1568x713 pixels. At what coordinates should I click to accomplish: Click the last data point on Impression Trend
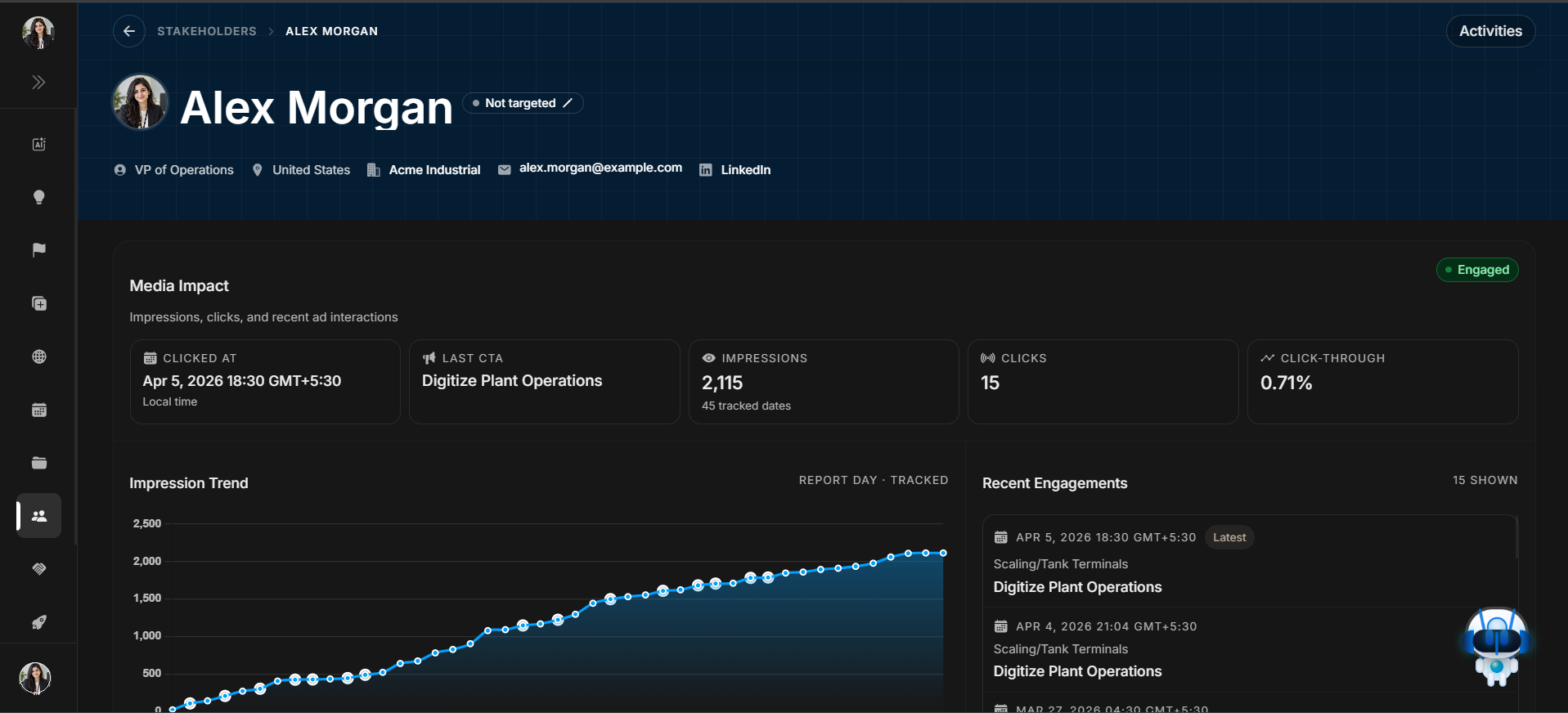click(943, 554)
